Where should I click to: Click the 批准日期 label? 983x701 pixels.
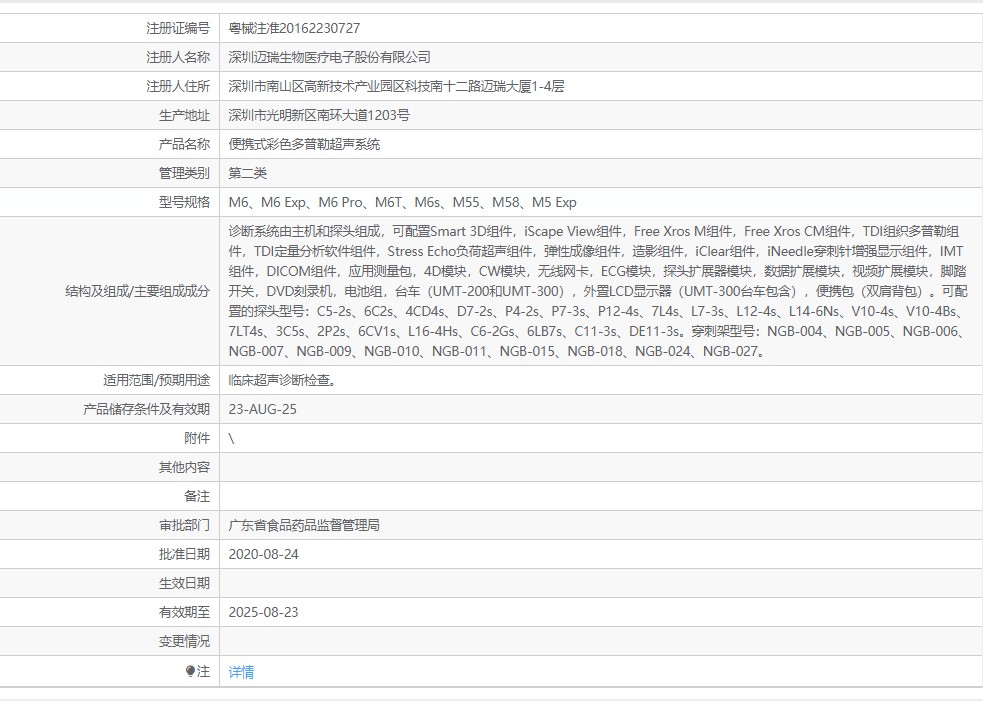click(184, 554)
